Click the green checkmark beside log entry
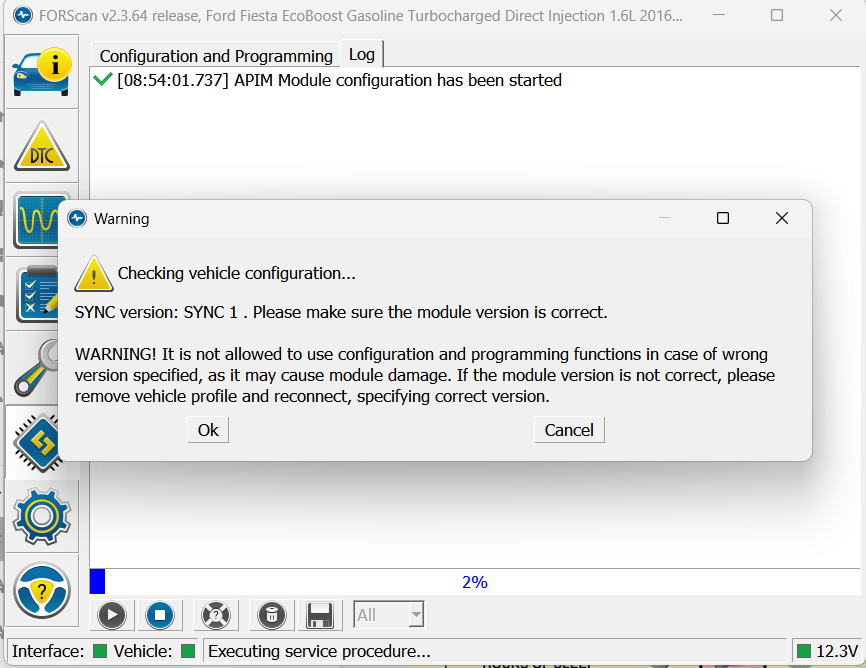The width and height of the screenshot is (866, 668). [x=103, y=80]
